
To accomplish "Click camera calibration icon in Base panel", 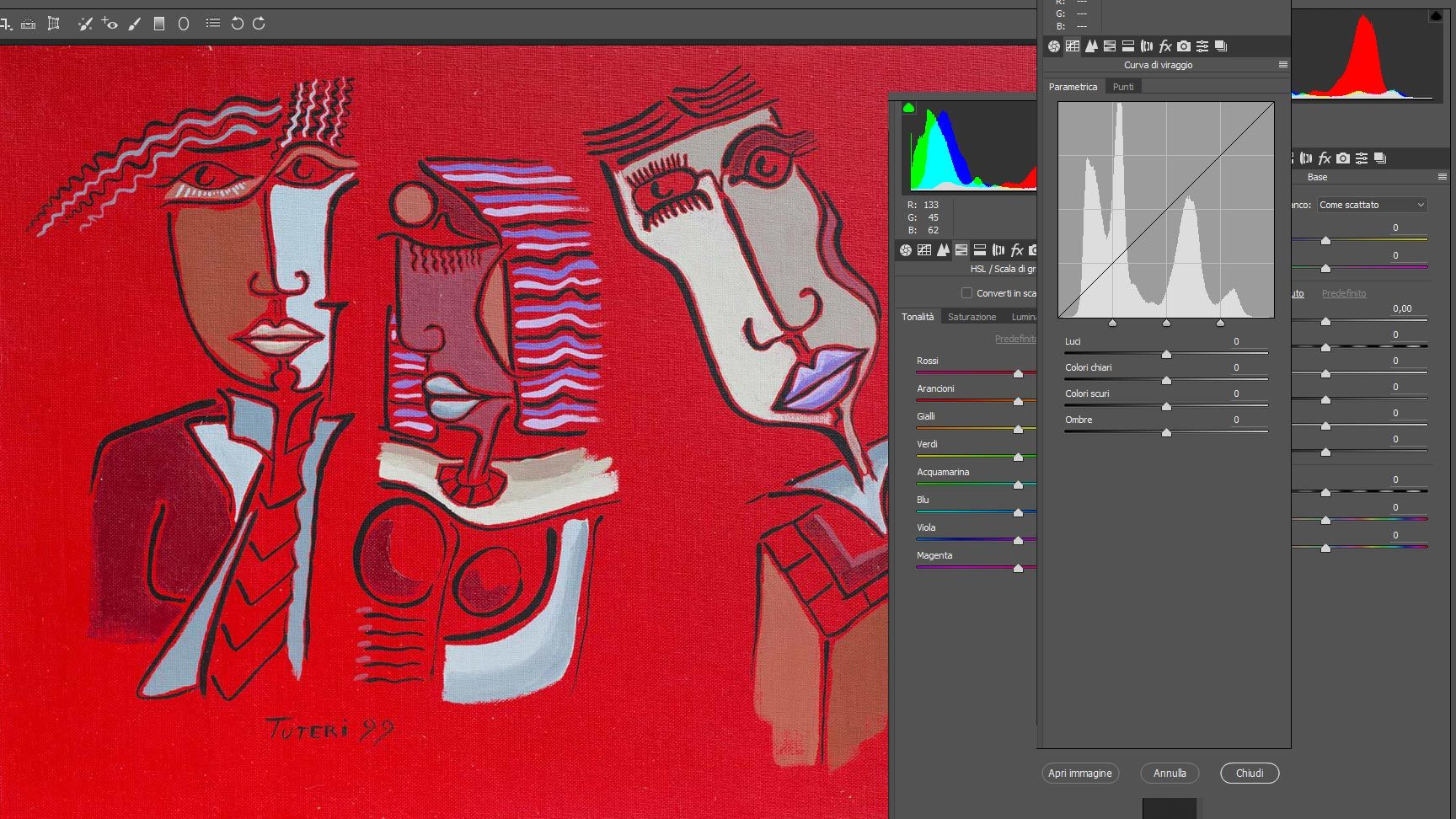I will pyautogui.click(x=1343, y=158).
